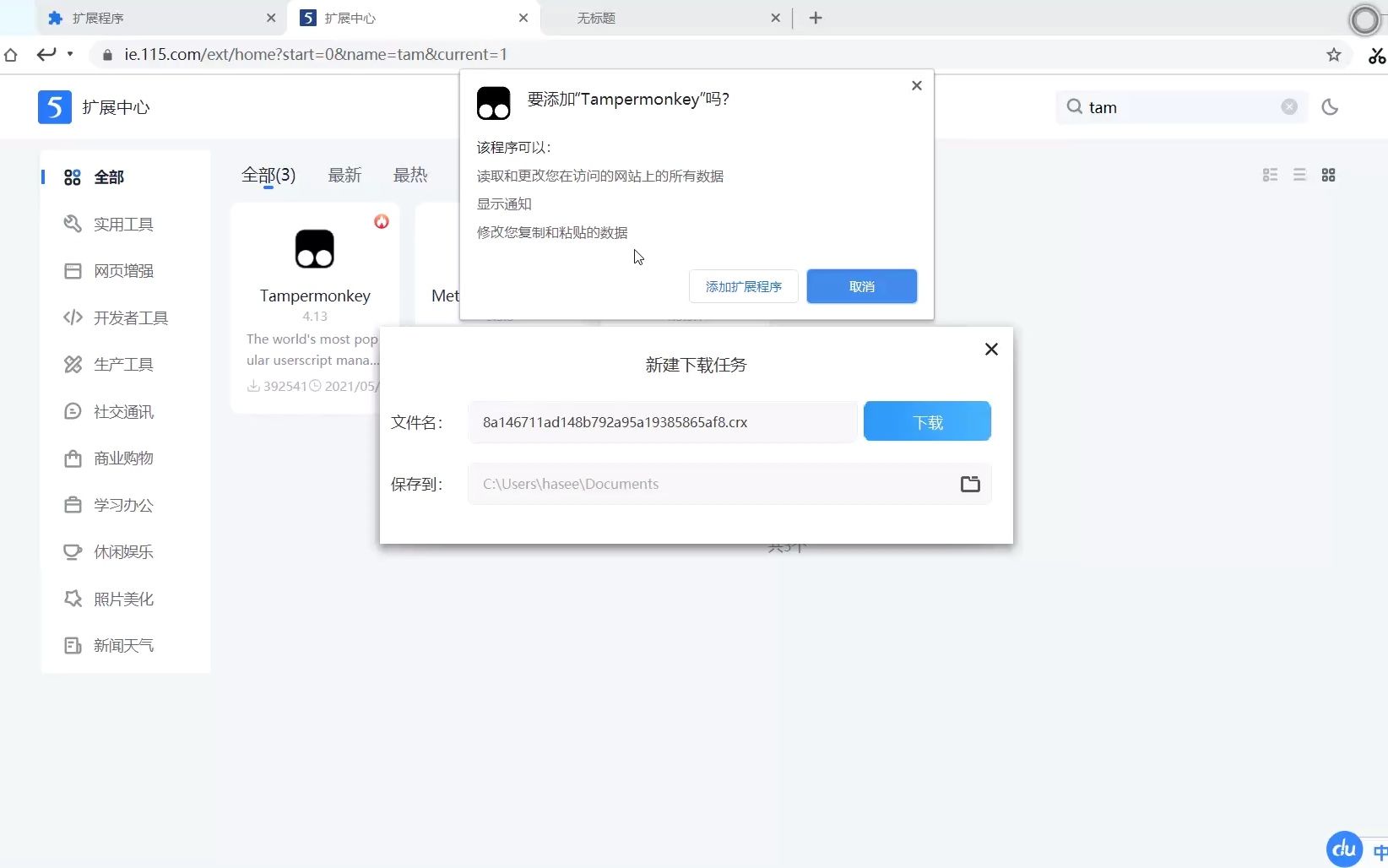Select the 最新 filter tab
The height and width of the screenshot is (868, 1388).
[344, 175]
